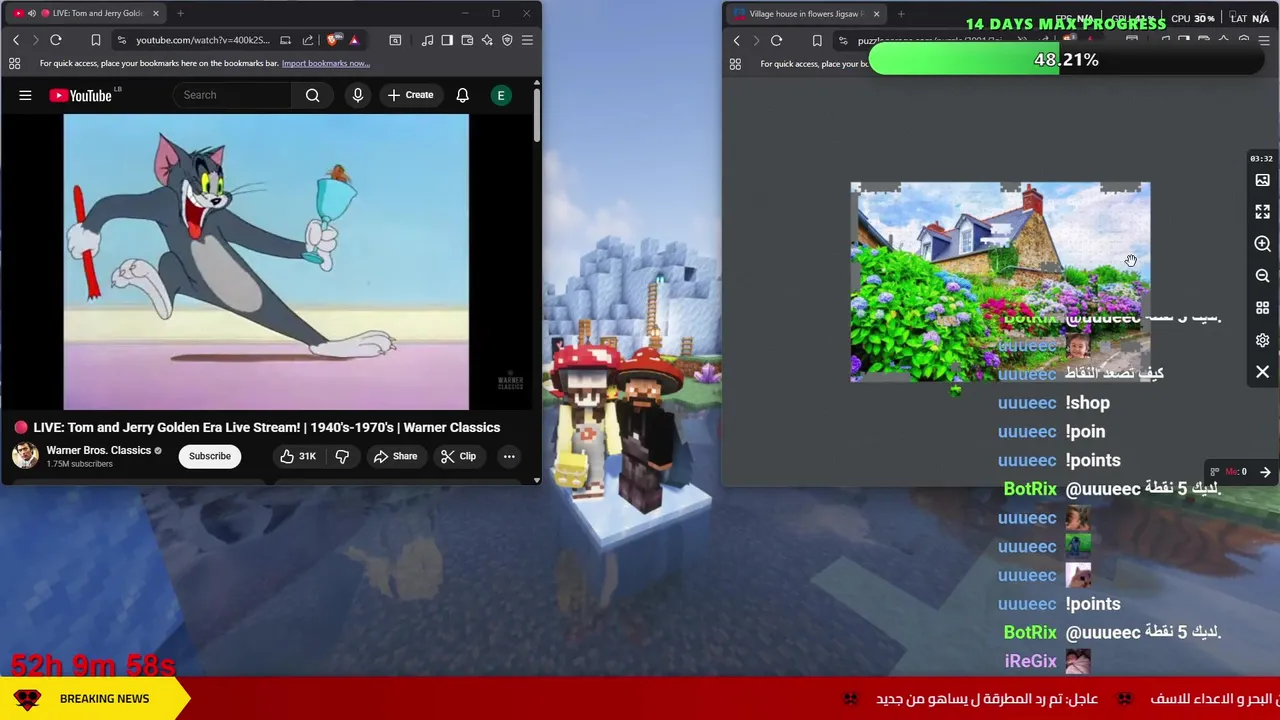The width and height of the screenshot is (1280, 720).
Task: Start voice search with microphone icon
Action: (x=357, y=95)
